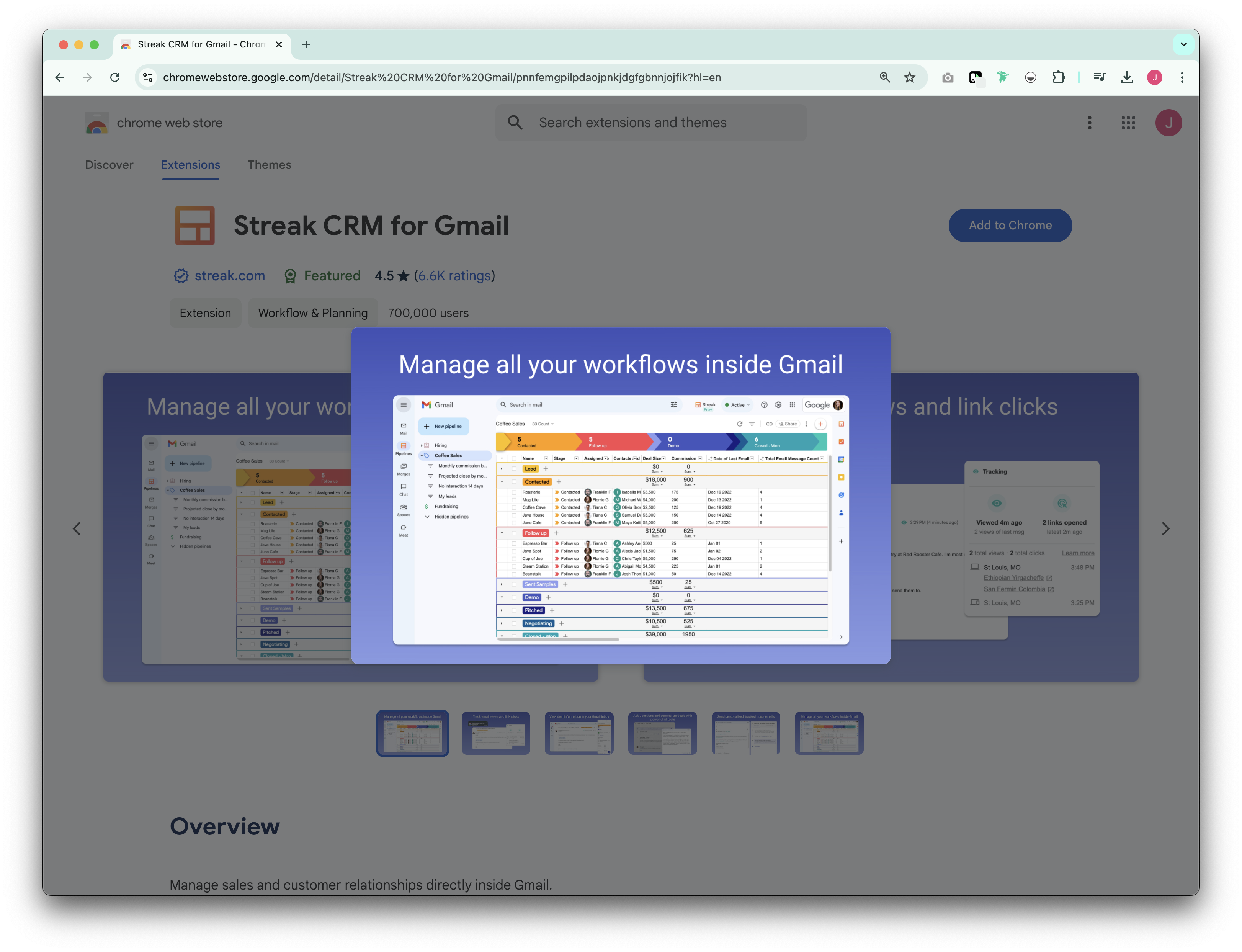Viewport: 1242px width, 952px height.
Task: Click the bookmark star icon in address bar
Action: 909,78
